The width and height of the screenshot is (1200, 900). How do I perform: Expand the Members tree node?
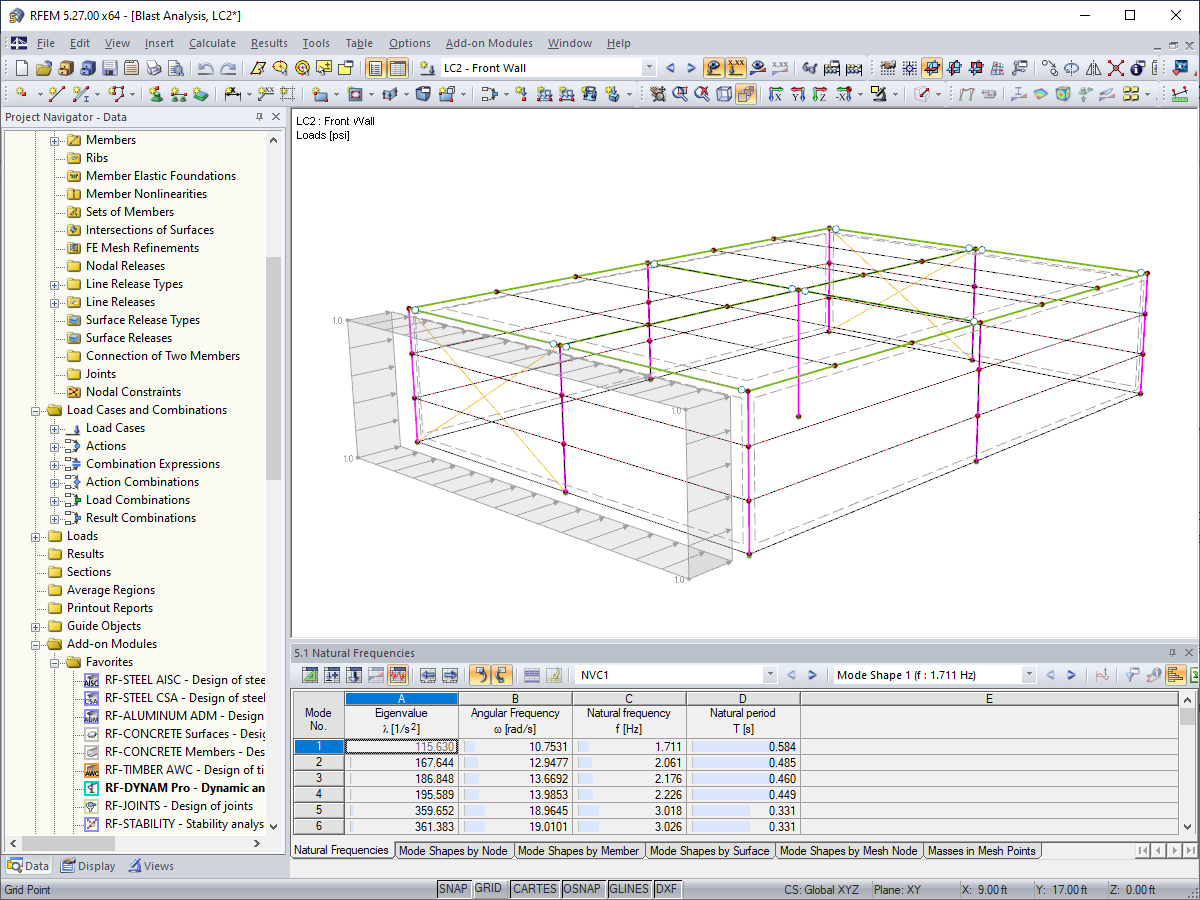tap(56, 140)
